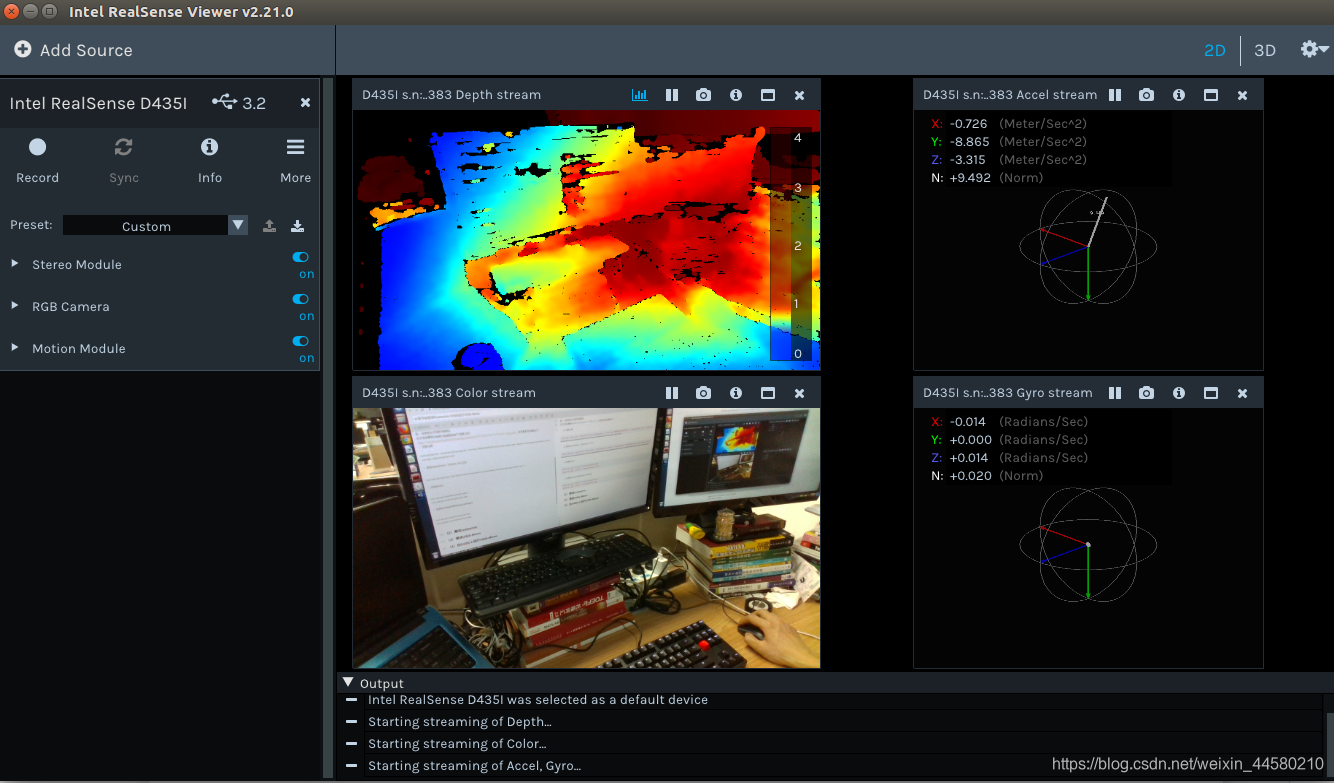Screen dimensions: 1334x783
Task: Collapse the Output log panel
Action: (x=348, y=682)
